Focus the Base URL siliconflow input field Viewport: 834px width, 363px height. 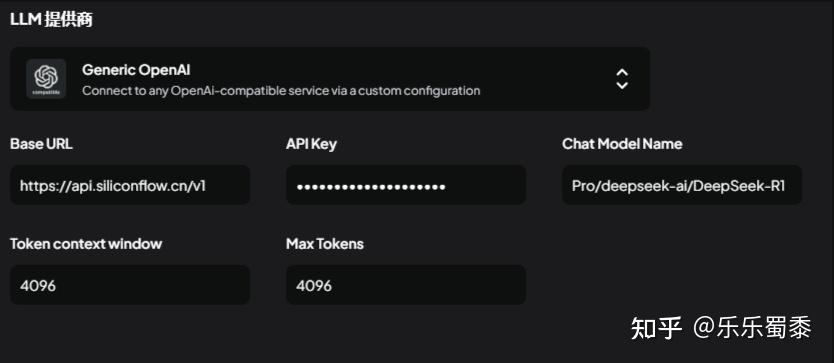[x=130, y=185]
